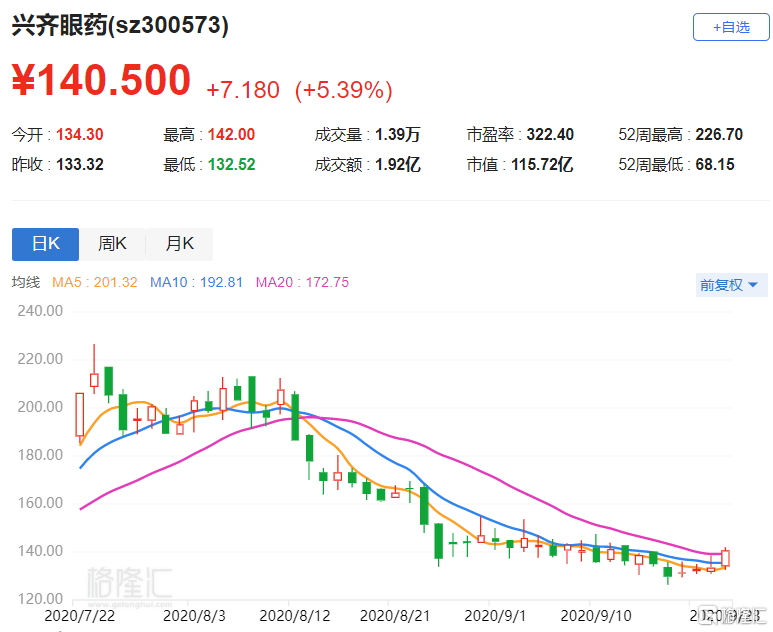Click the 160.00 y-axis label
Image resolution: width=773 pixels, height=632 pixels.
[x=40, y=503]
